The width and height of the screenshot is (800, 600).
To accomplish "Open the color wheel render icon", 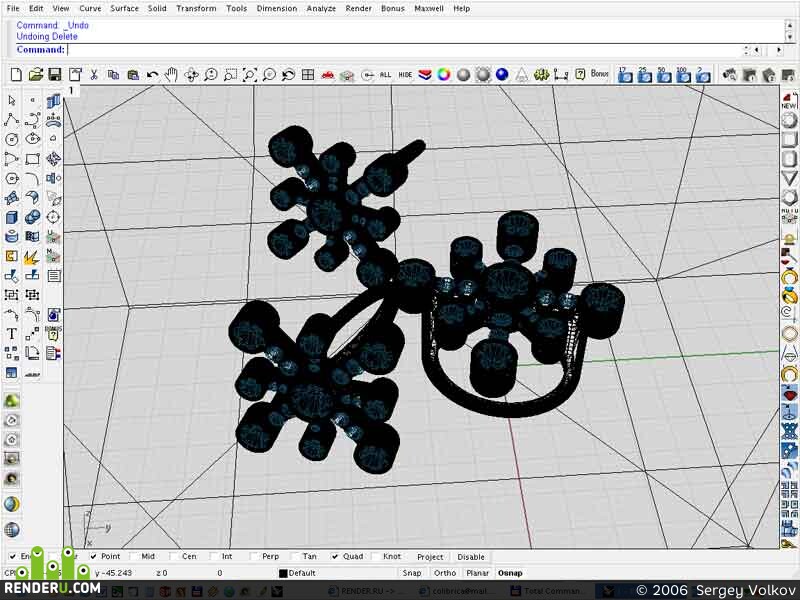I will coord(444,75).
